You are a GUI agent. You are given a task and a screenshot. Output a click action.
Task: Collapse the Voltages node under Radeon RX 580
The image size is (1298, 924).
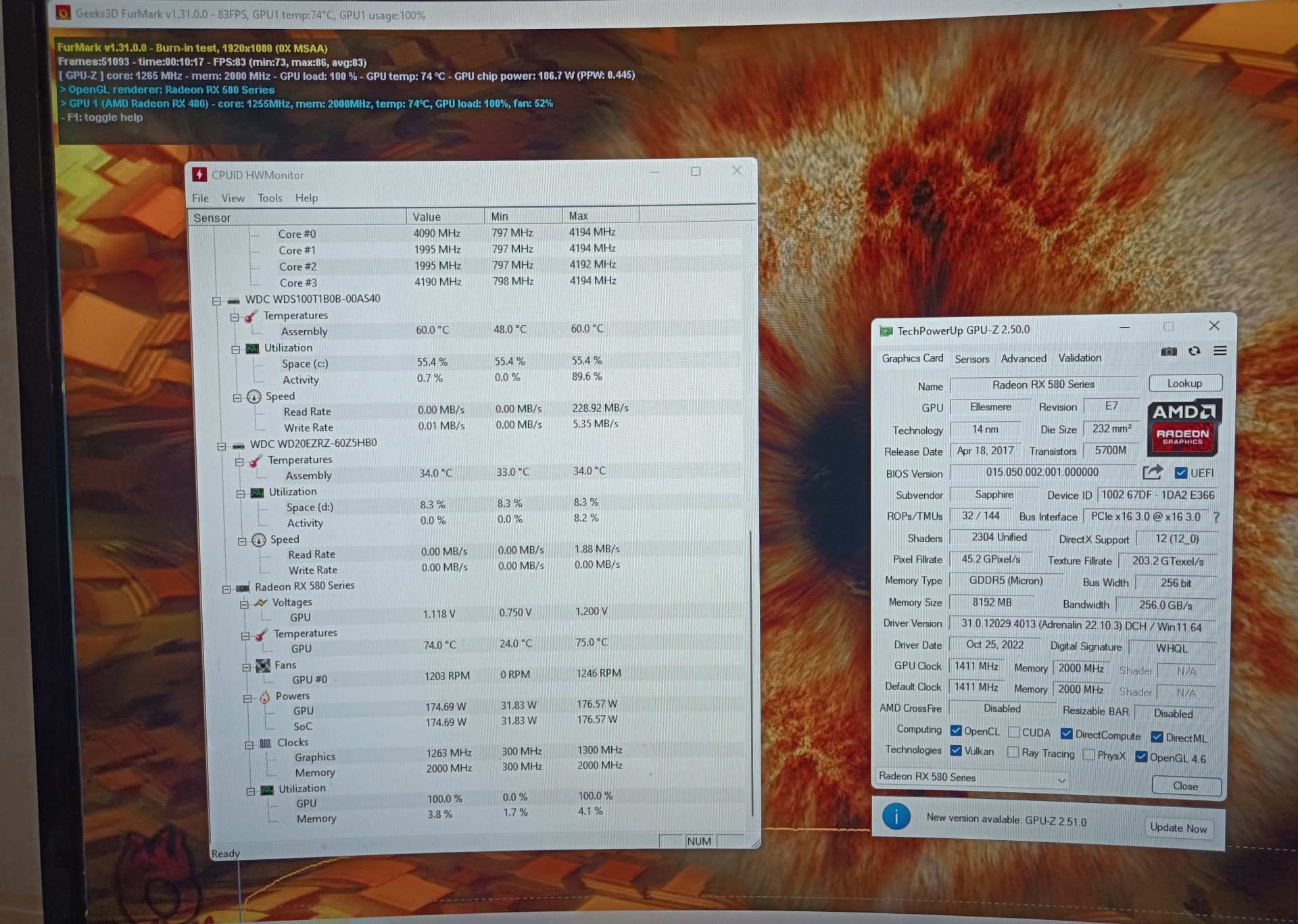point(244,604)
